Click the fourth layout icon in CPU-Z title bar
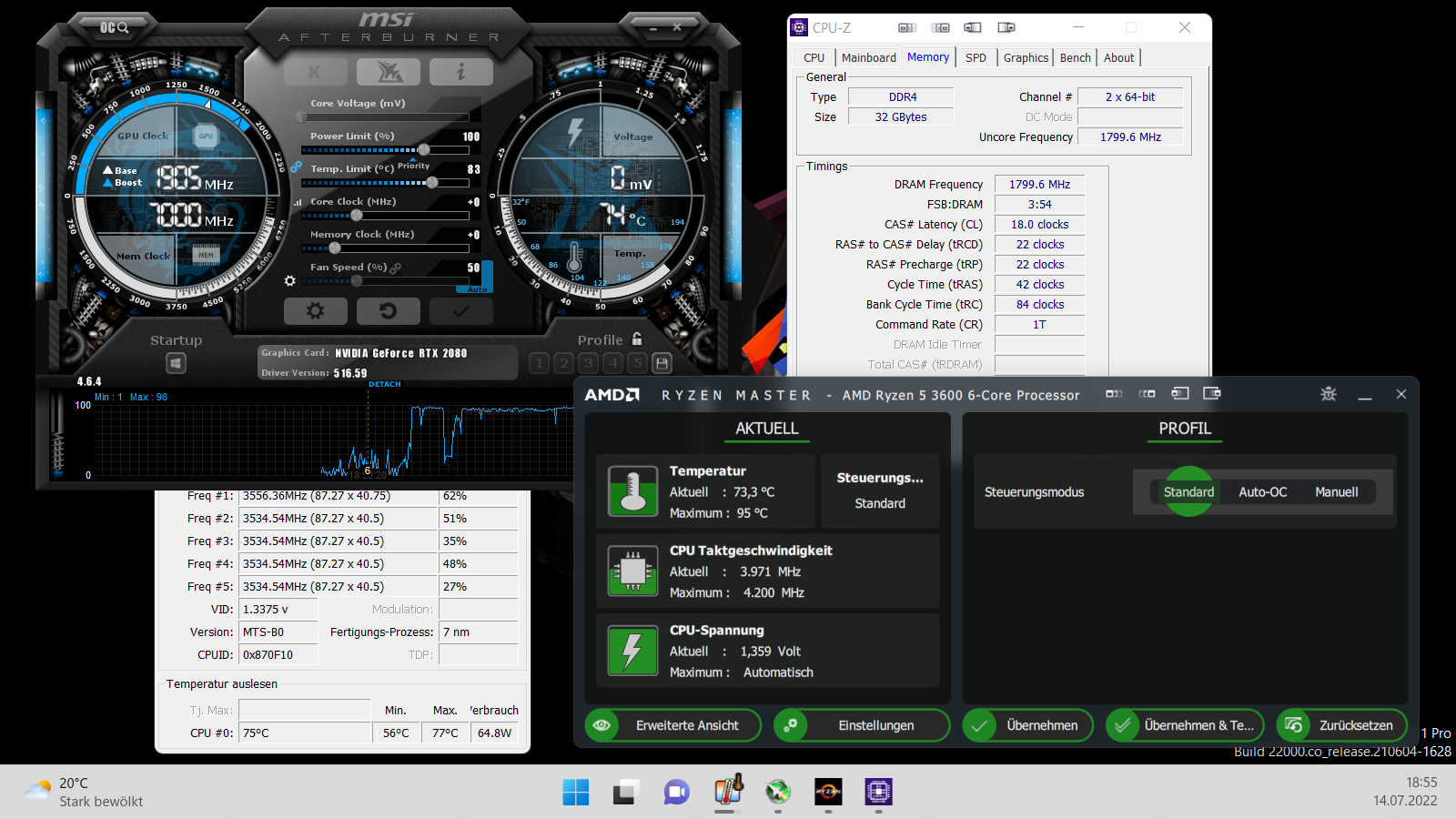Image resolution: width=1456 pixels, height=819 pixels. pos(1006,27)
